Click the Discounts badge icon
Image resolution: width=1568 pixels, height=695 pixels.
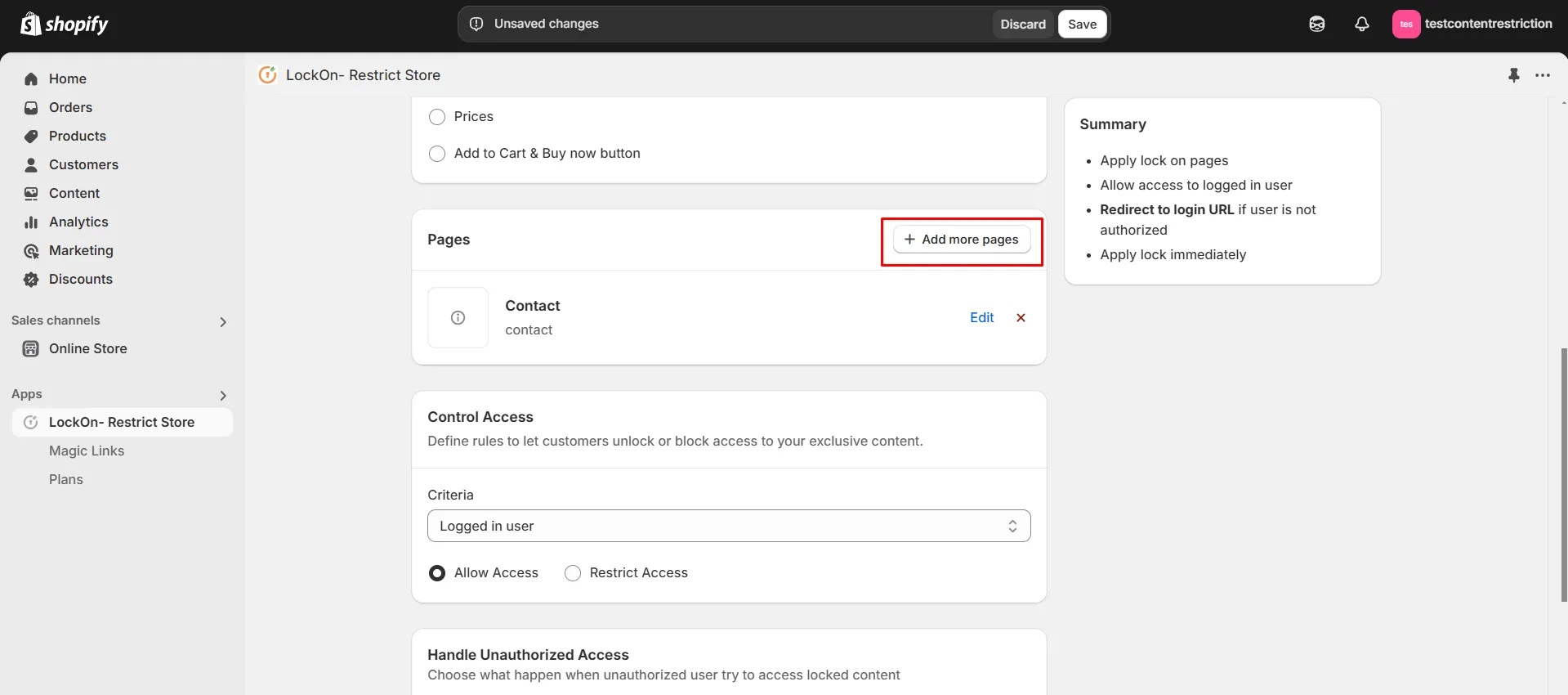tap(31, 279)
